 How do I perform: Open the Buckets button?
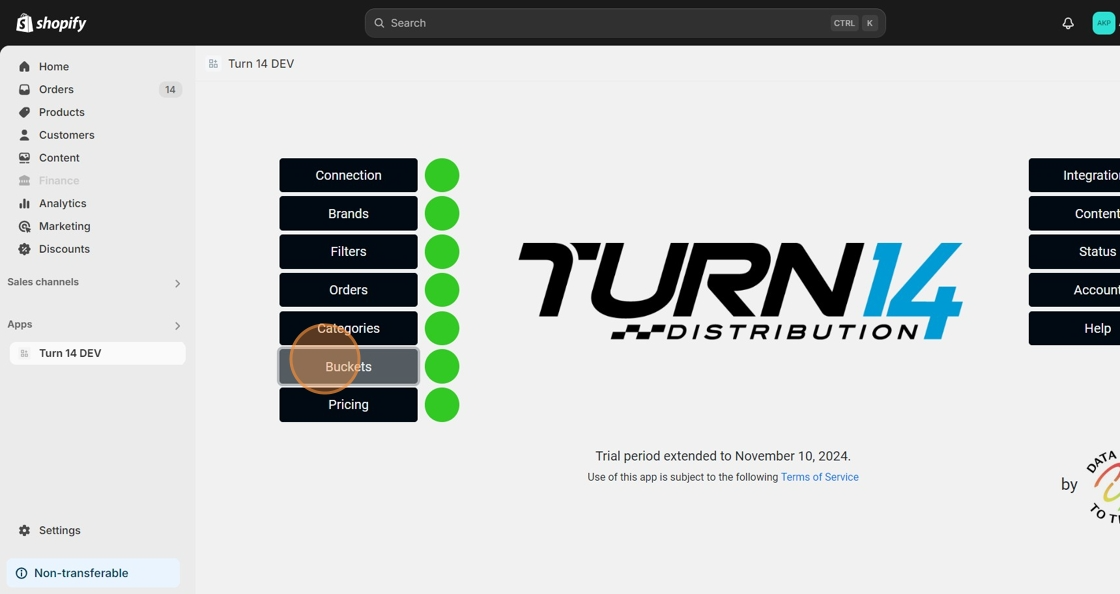349,366
